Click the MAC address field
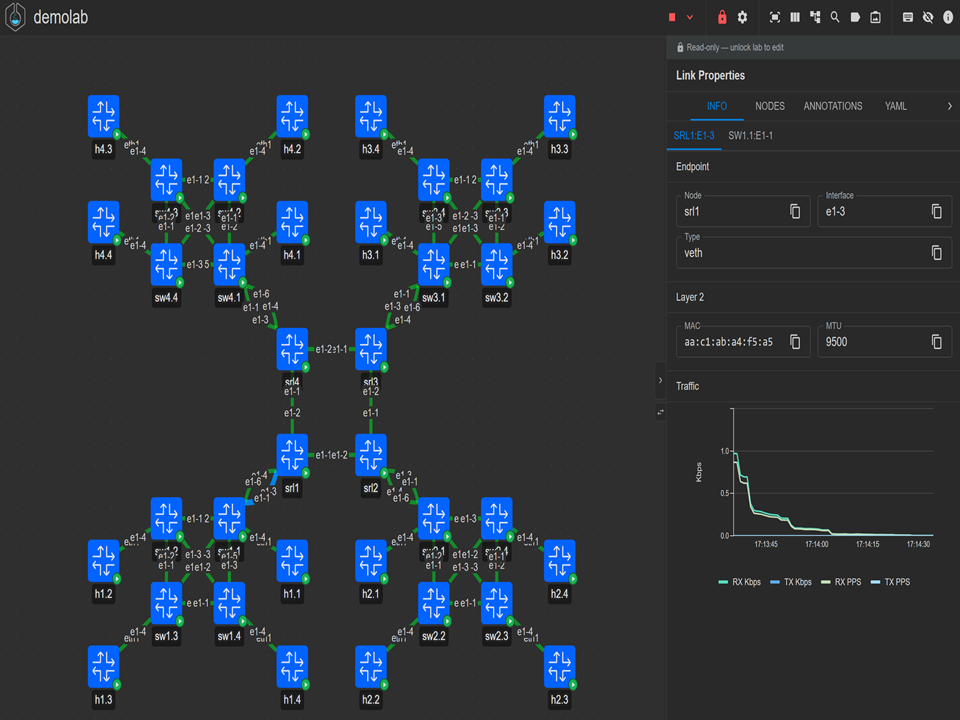This screenshot has height=720, width=960. point(743,342)
